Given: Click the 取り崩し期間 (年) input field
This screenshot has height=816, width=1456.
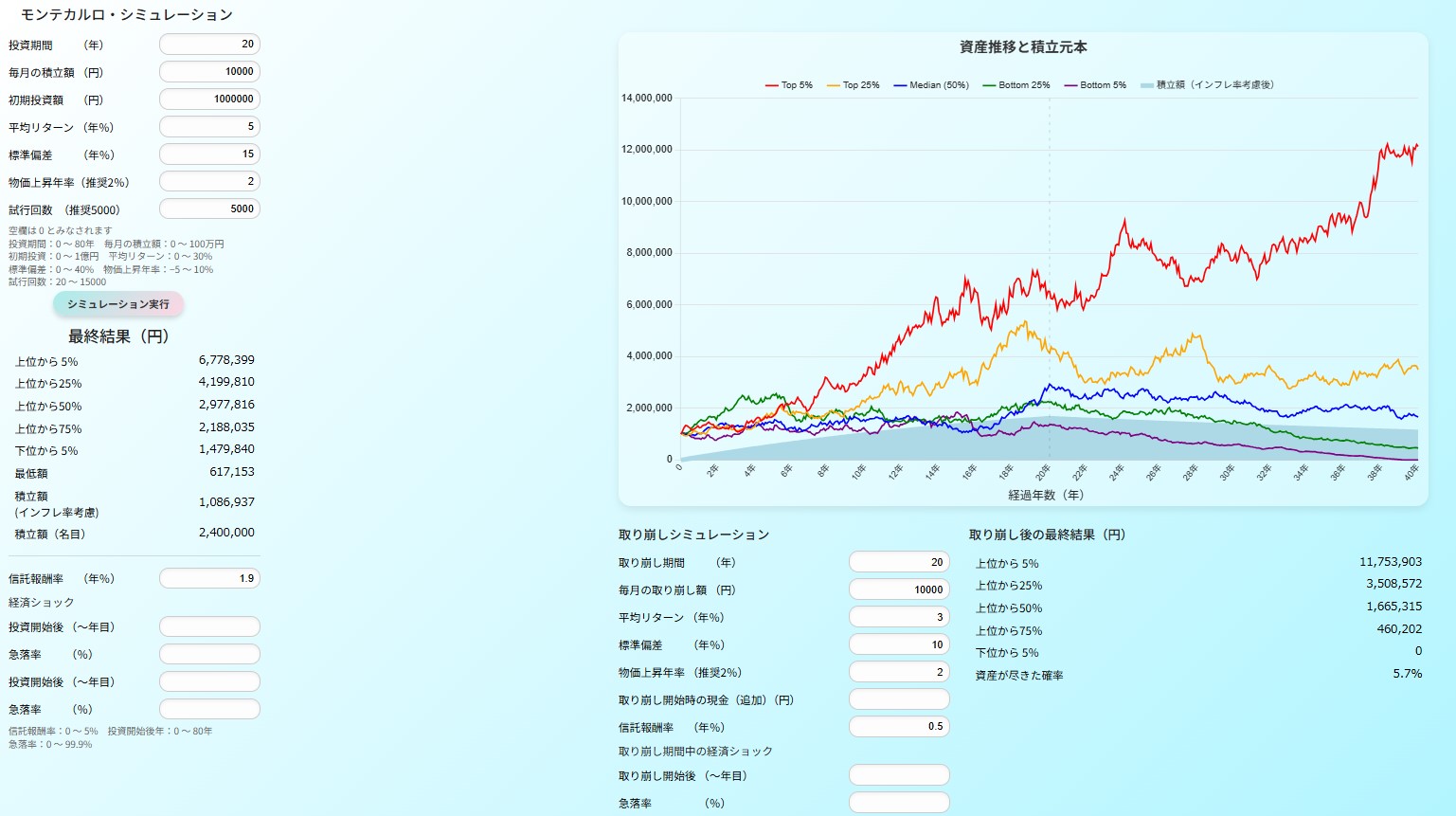Looking at the screenshot, I should tap(898, 563).
